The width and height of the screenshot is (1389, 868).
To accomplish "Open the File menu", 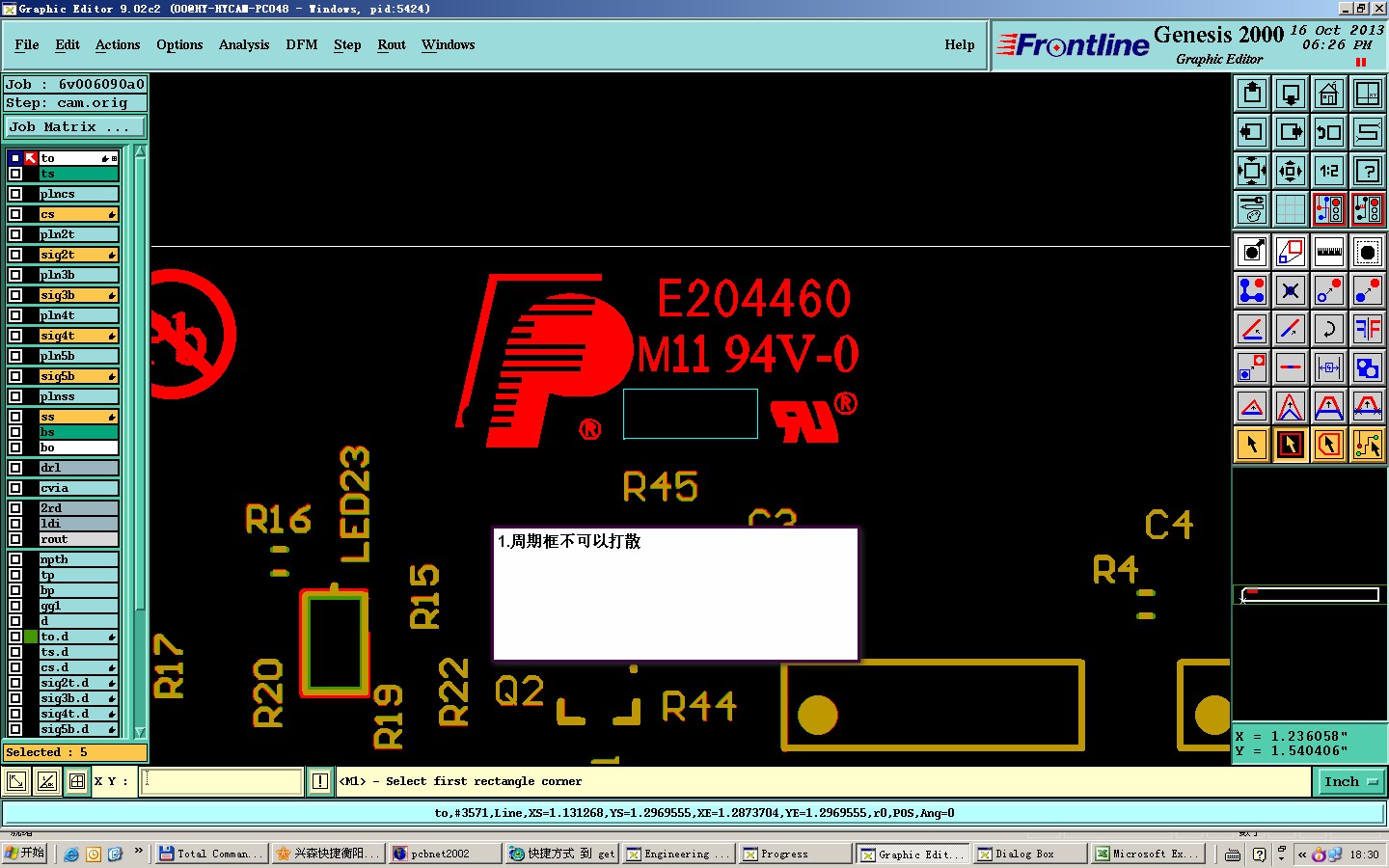I will click(27, 45).
